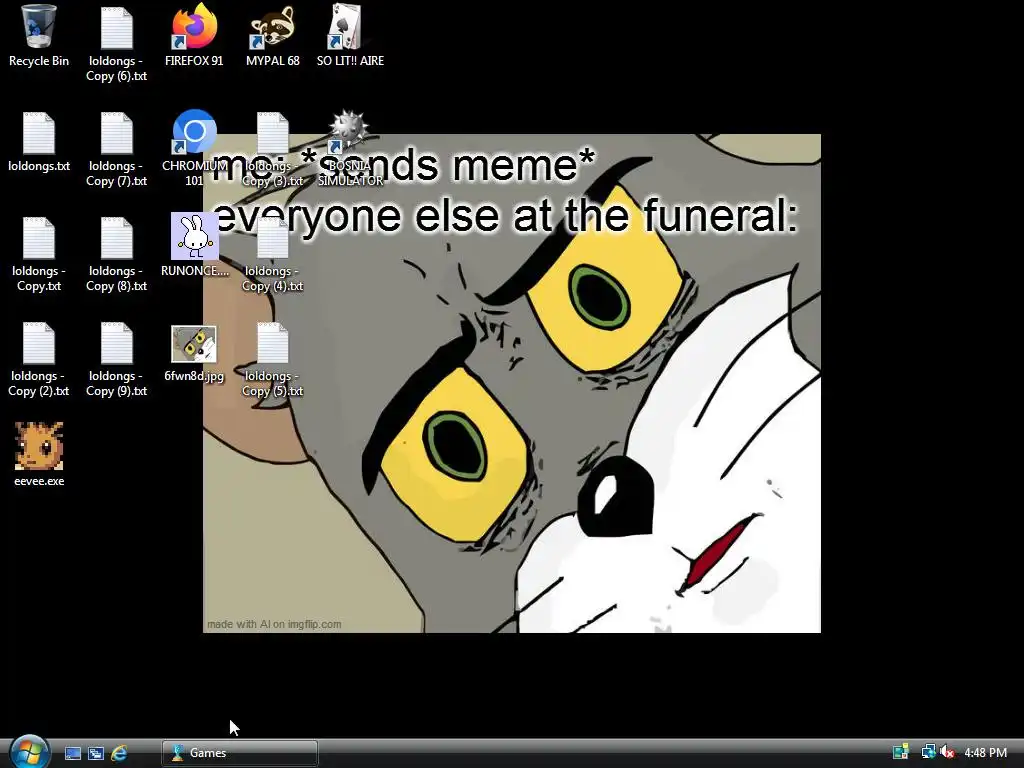The width and height of the screenshot is (1024, 768).
Task: Select loldongs - Copy (9).txt file
Action: pyautogui.click(x=116, y=360)
